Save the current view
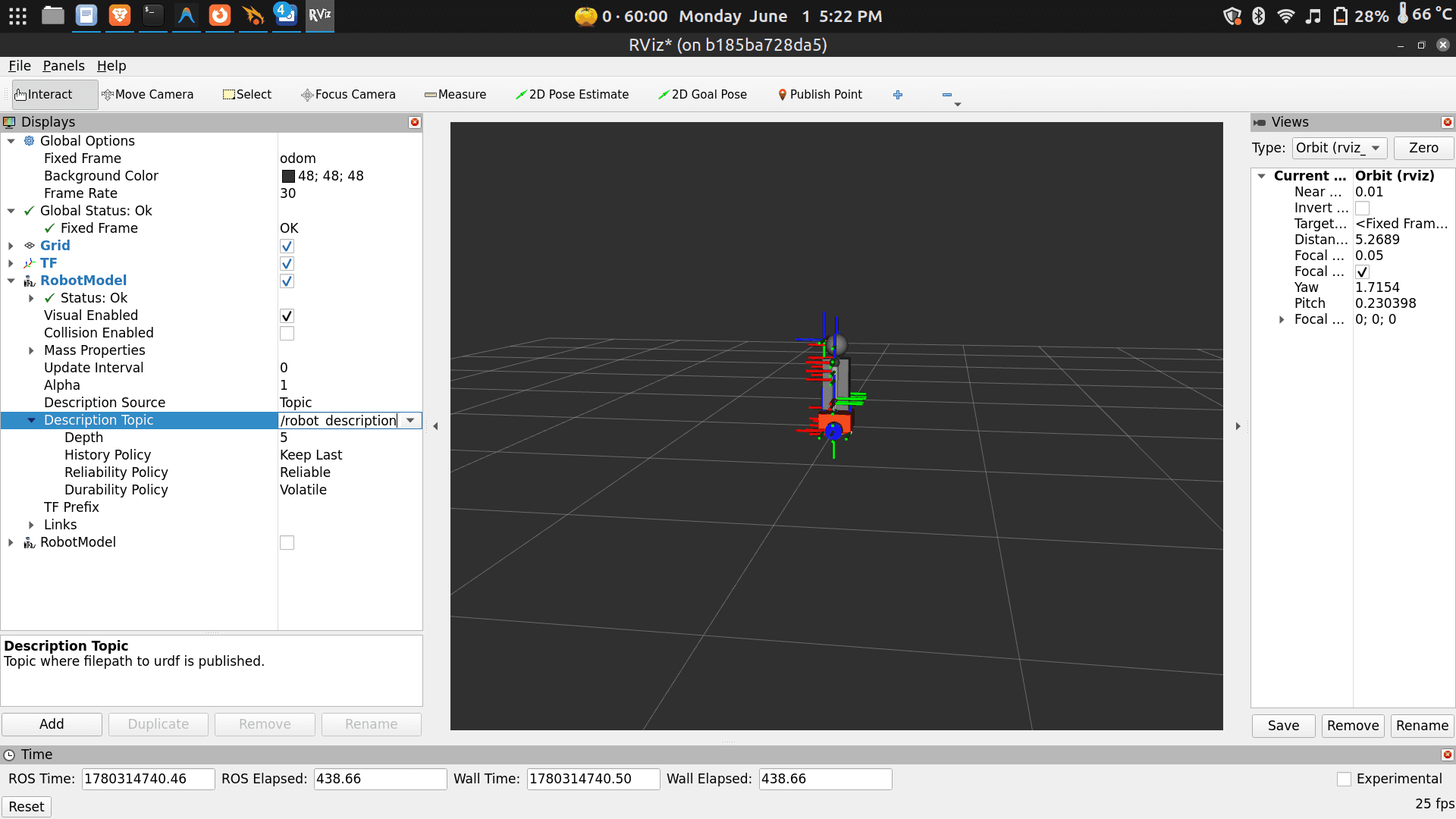This screenshot has height=819, width=1456. pyautogui.click(x=1283, y=726)
